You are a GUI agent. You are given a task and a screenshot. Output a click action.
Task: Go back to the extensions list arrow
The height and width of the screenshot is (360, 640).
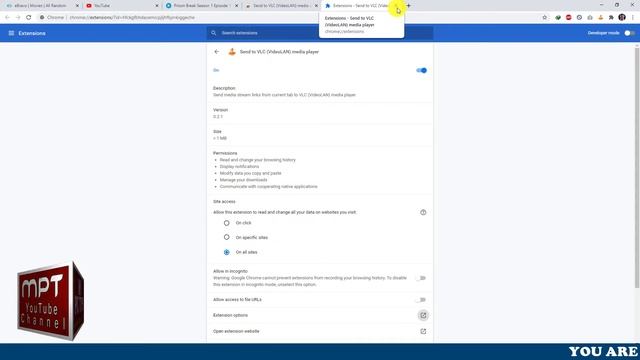[217, 52]
